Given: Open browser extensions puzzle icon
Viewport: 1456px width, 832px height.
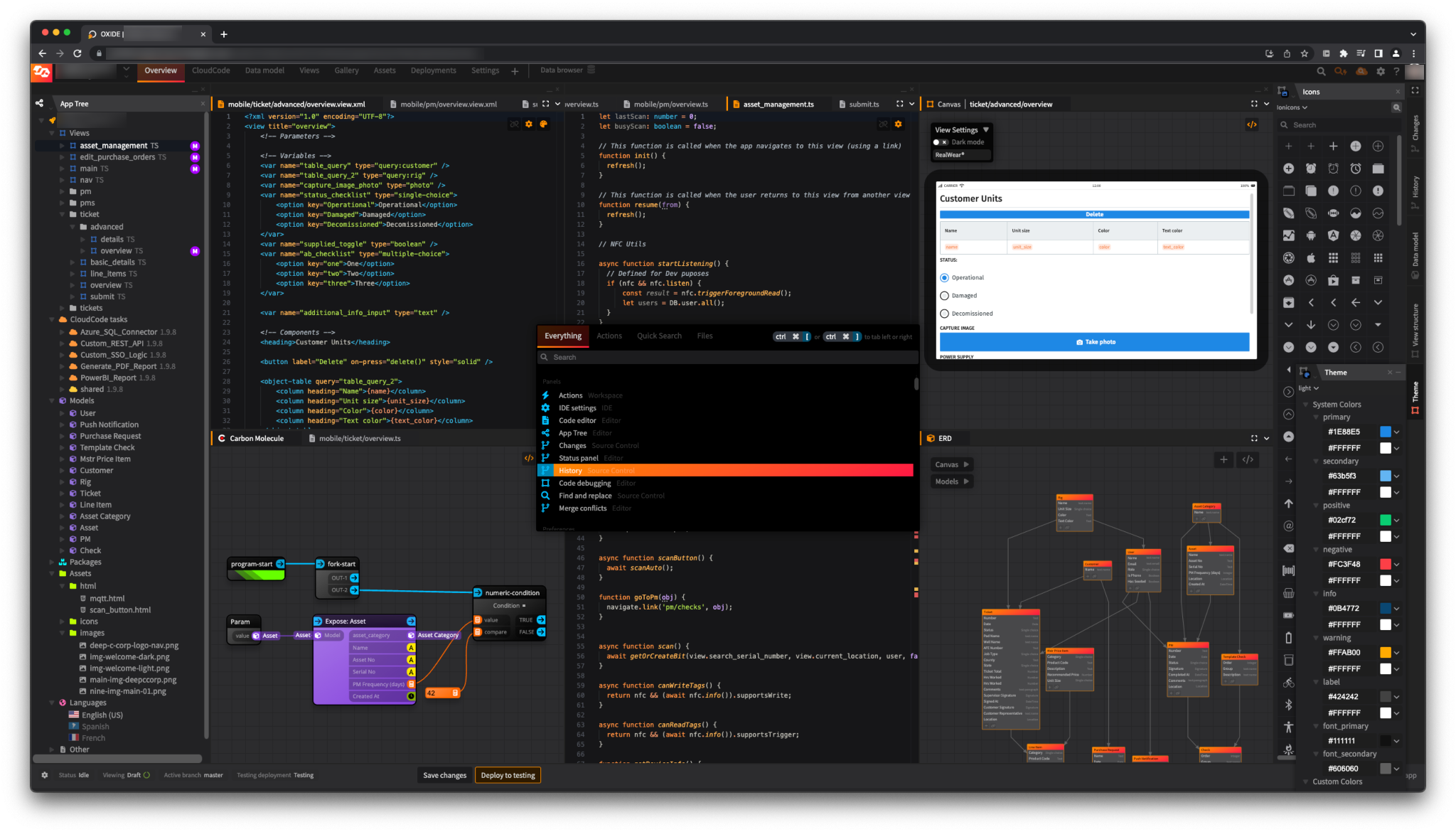Looking at the screenshot, I should 1343,53.
